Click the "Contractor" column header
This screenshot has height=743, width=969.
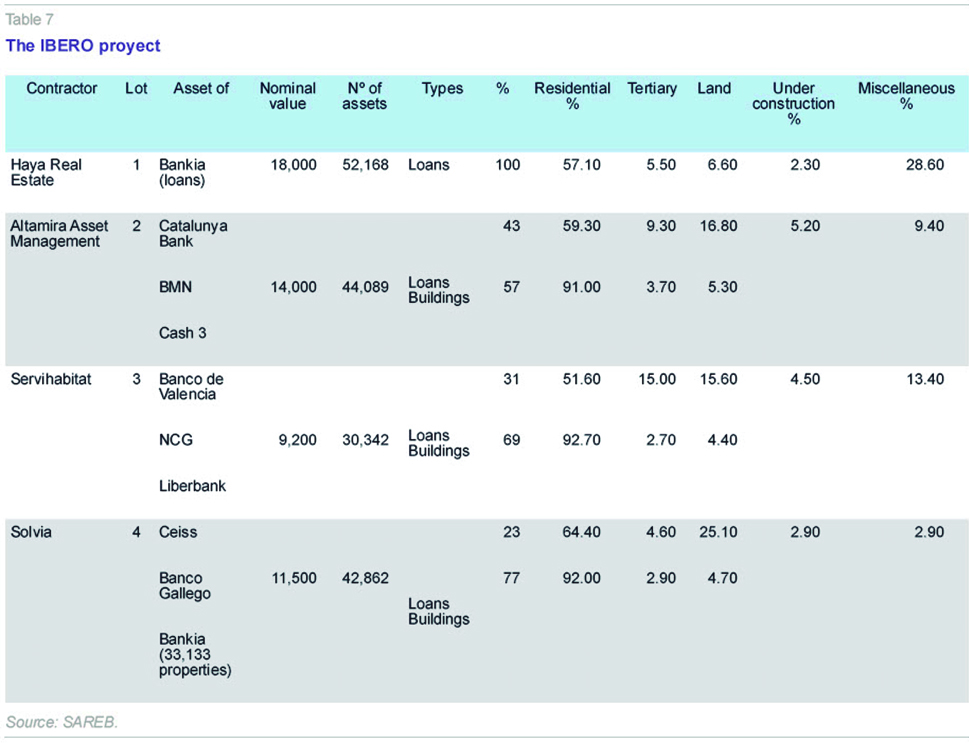click(x=62, y=89)
